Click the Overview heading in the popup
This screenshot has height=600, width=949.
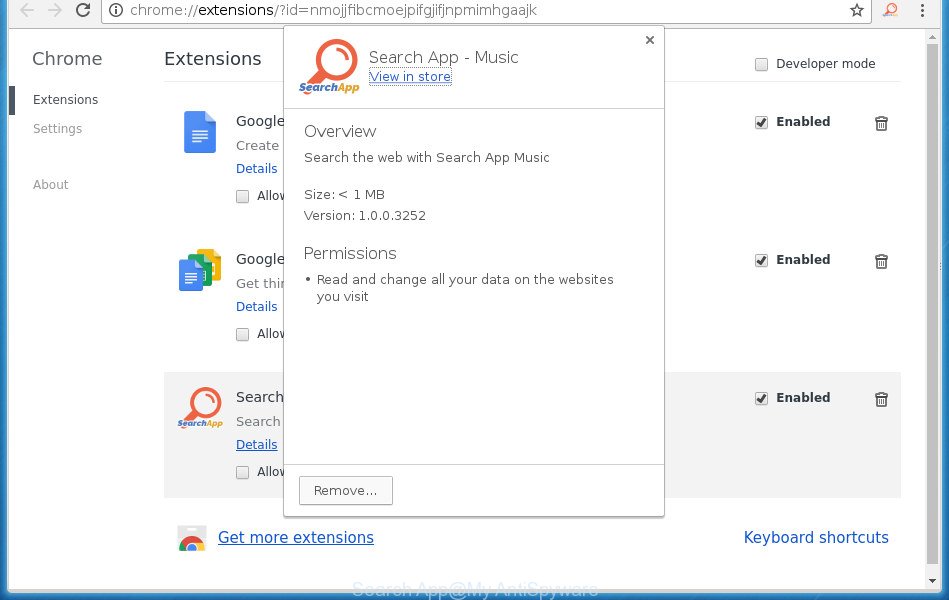pyautogui.click(x=340, y=131)
